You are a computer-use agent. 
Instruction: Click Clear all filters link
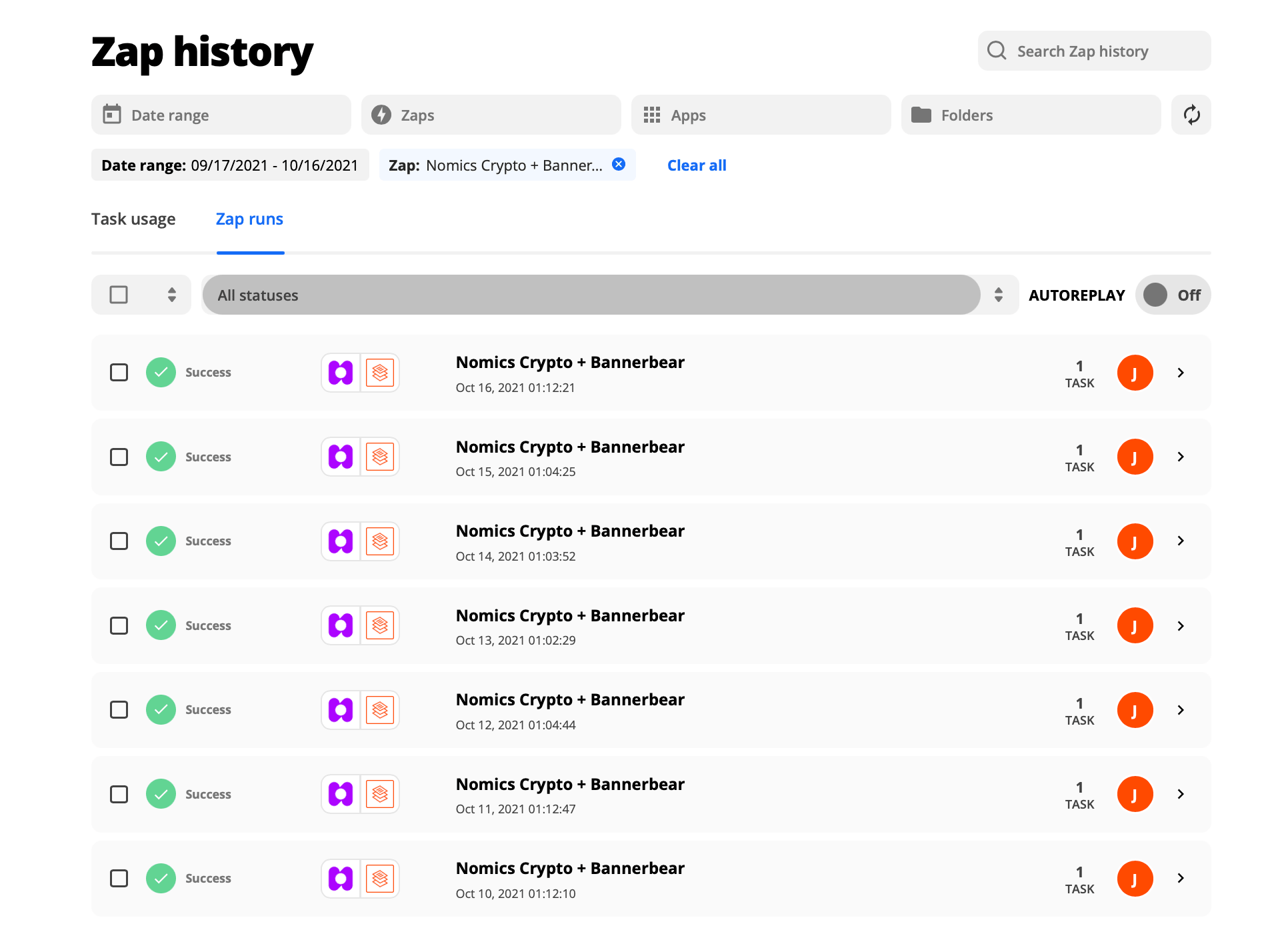click(x=697, y=165)
